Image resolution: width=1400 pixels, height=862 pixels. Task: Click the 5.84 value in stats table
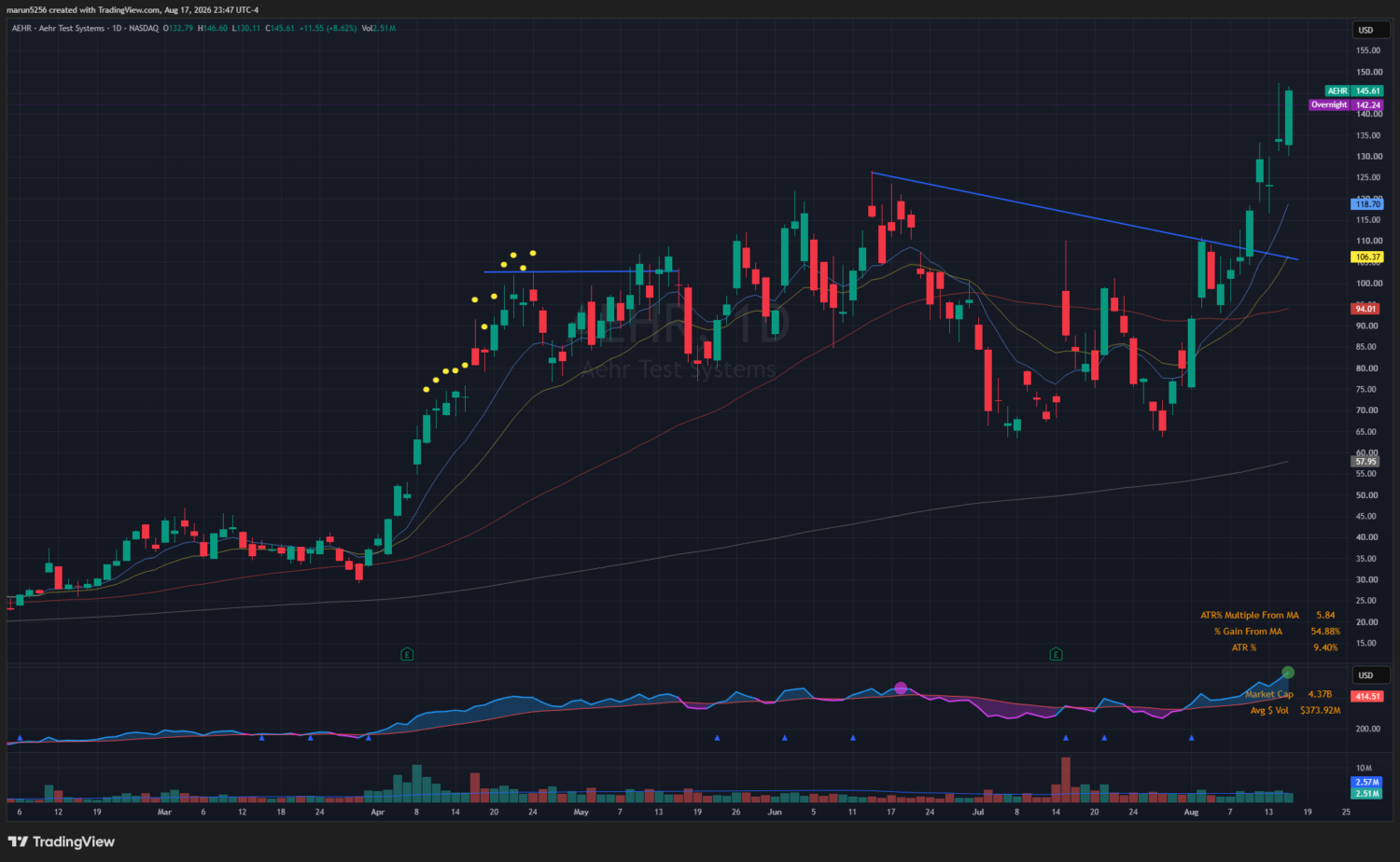click(x=1325, y=615)
